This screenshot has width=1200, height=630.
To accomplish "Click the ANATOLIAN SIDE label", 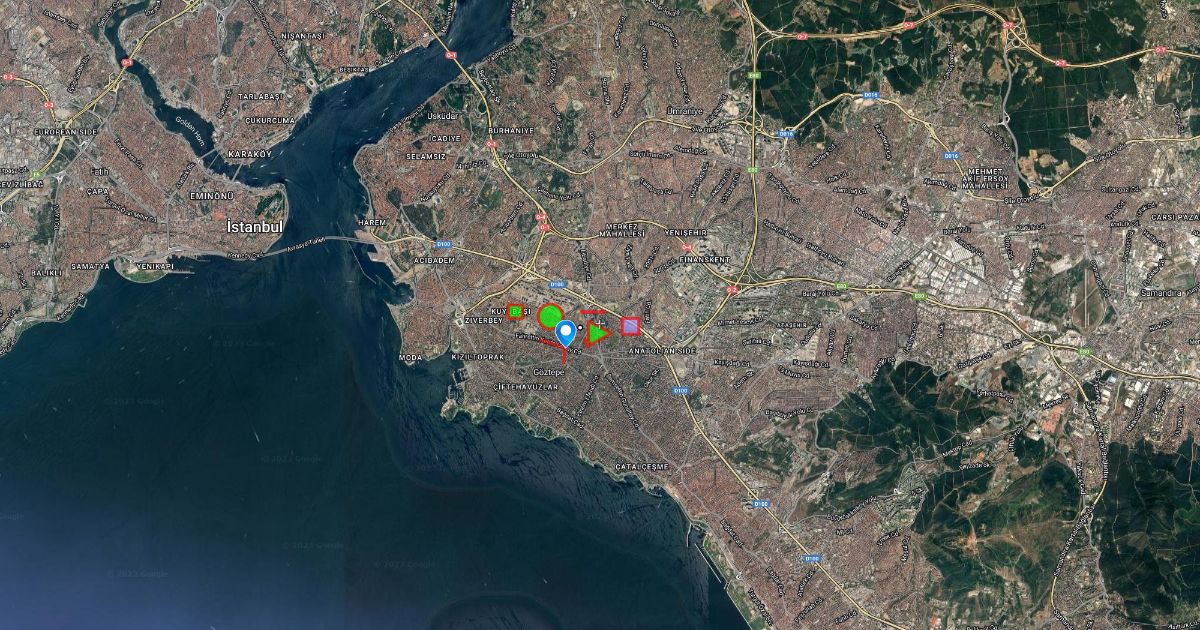I will pos(661,352).
